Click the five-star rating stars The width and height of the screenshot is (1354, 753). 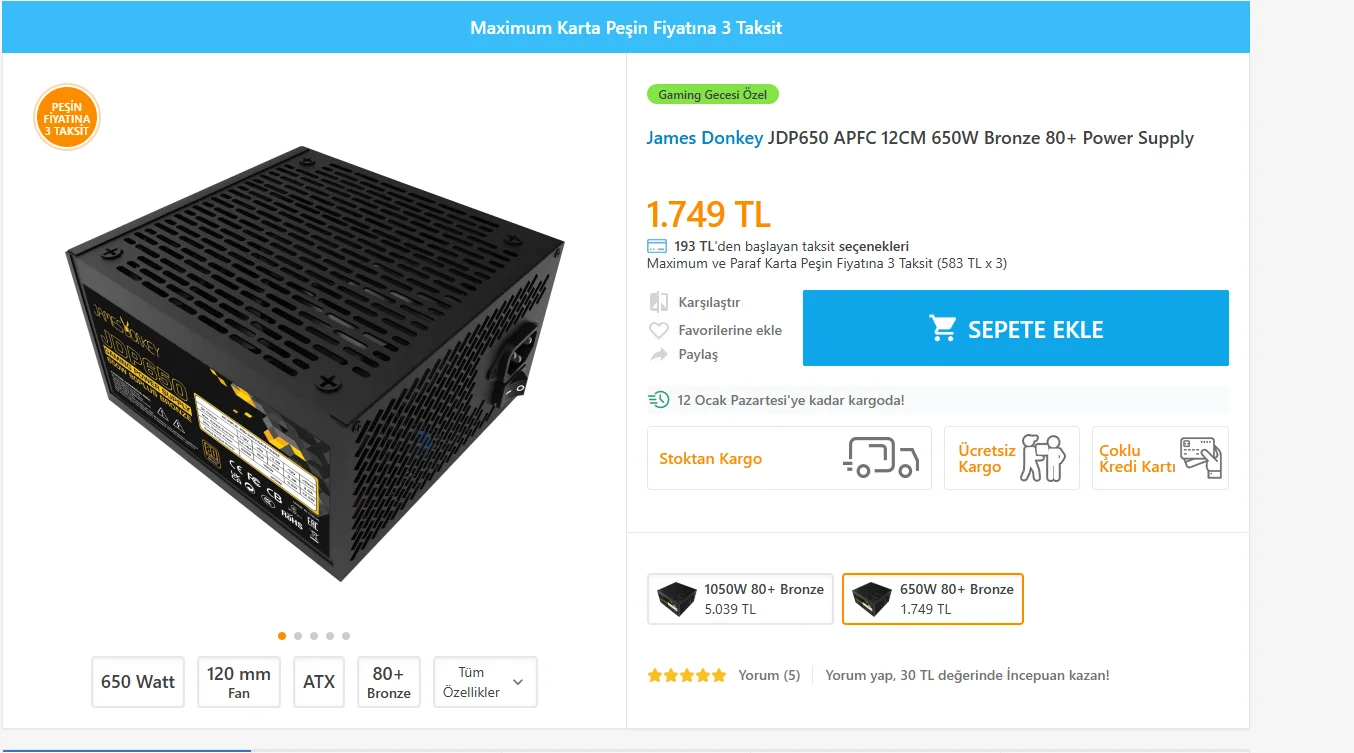[686, 675]
